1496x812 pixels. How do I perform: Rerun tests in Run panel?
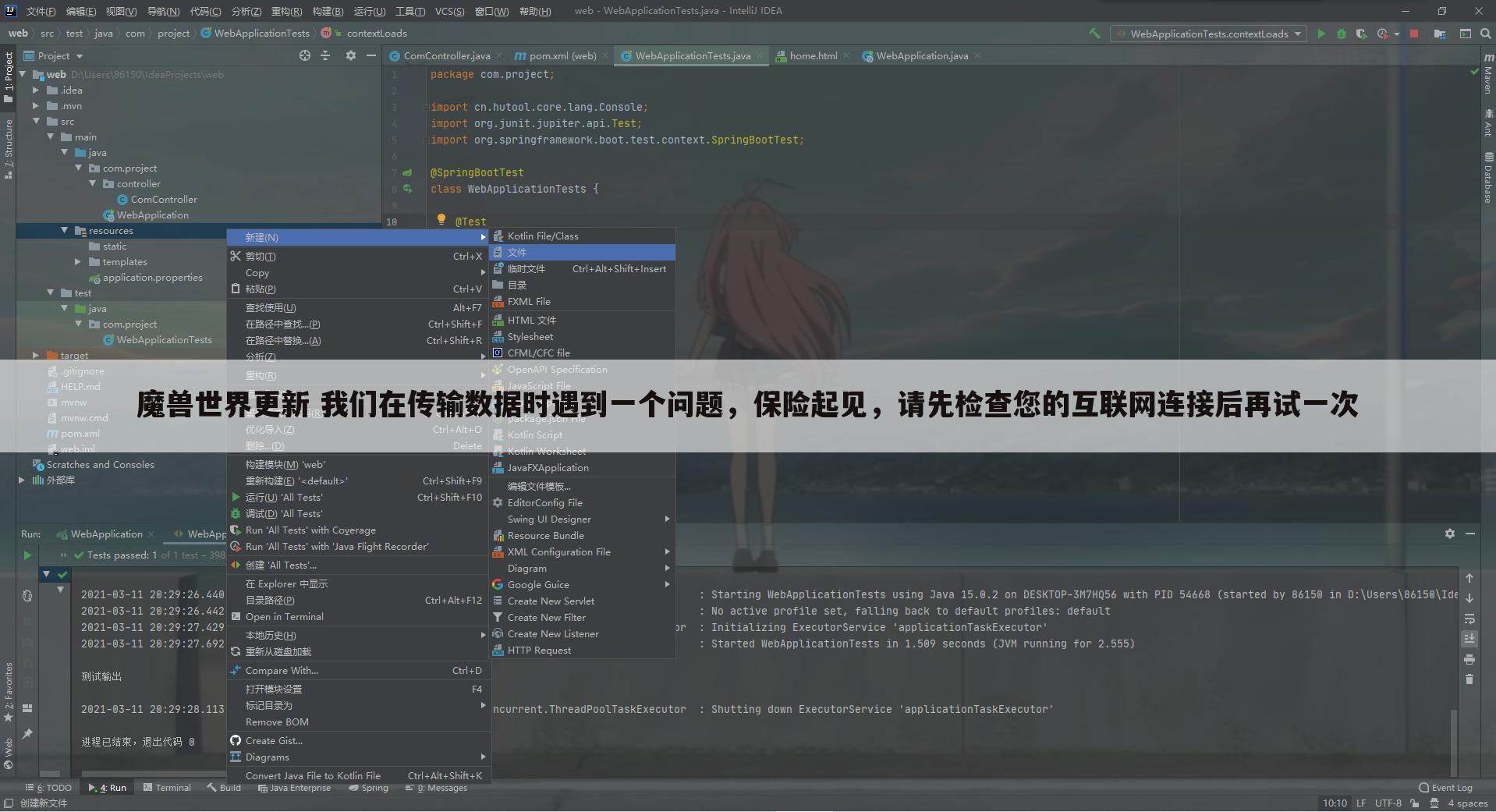click(x=27, y=555)
